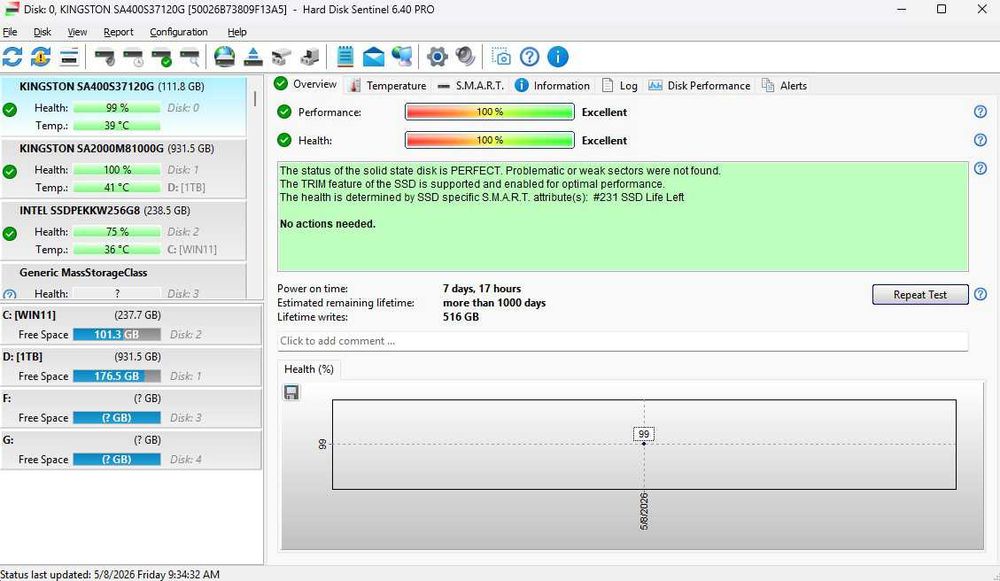Click the 5/8/2026 date label under graph
Screen dimensions: 1000x581
point(643,511)
